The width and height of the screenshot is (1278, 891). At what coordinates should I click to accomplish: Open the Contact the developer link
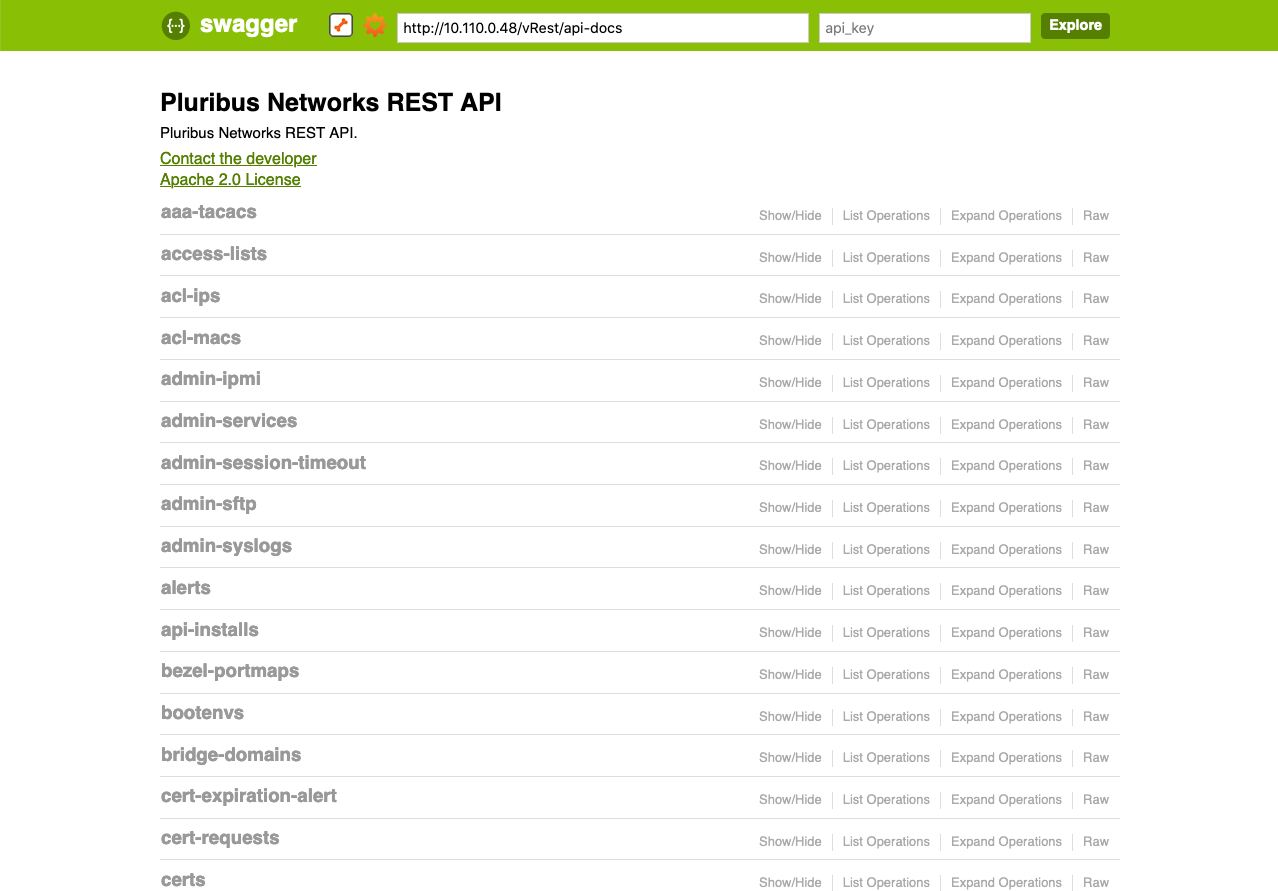point(238,158)
